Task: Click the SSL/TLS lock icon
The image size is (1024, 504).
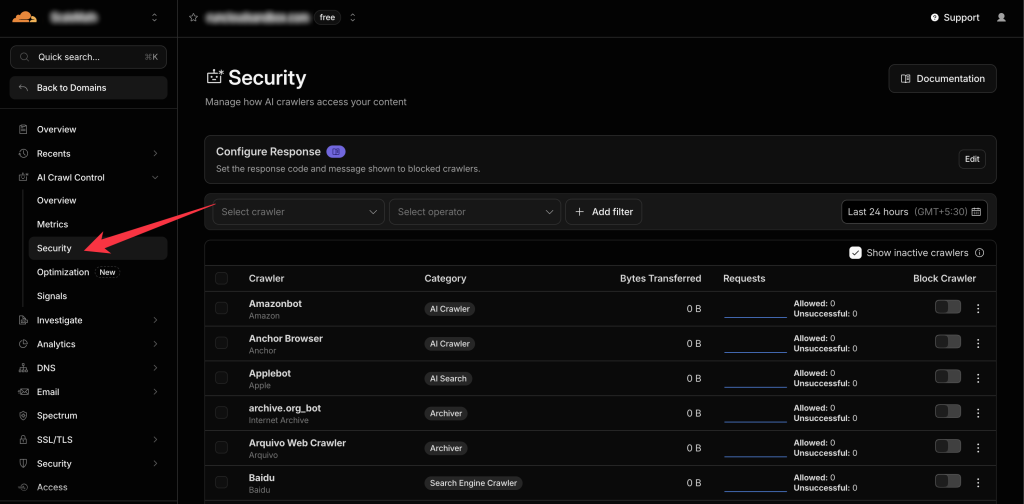Action: [24, 439]
